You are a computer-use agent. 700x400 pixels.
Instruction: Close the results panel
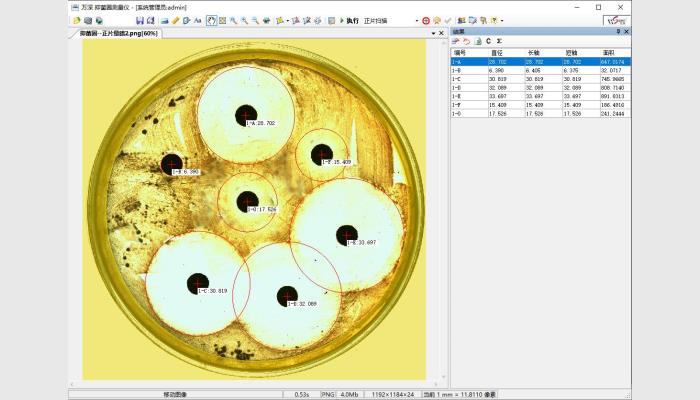pyautogui.click(x=626, y=31)
